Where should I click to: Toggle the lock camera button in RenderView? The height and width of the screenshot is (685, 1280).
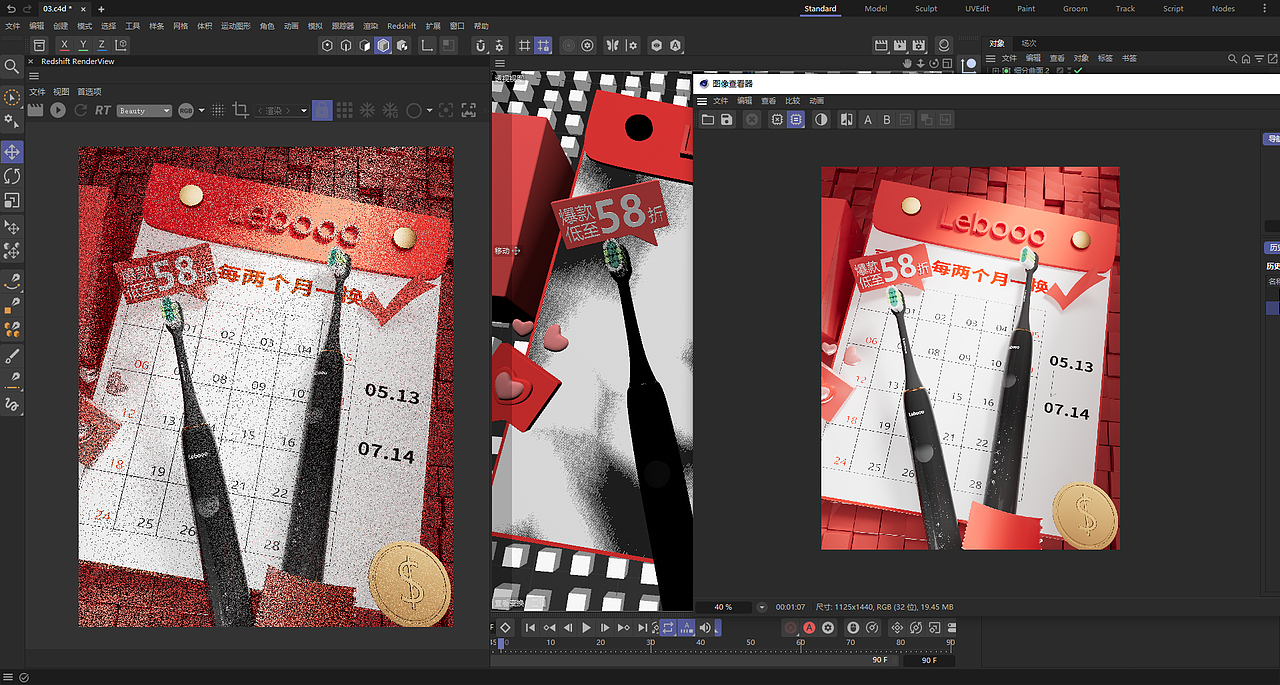pyautogui.click(x=322, y=110)
